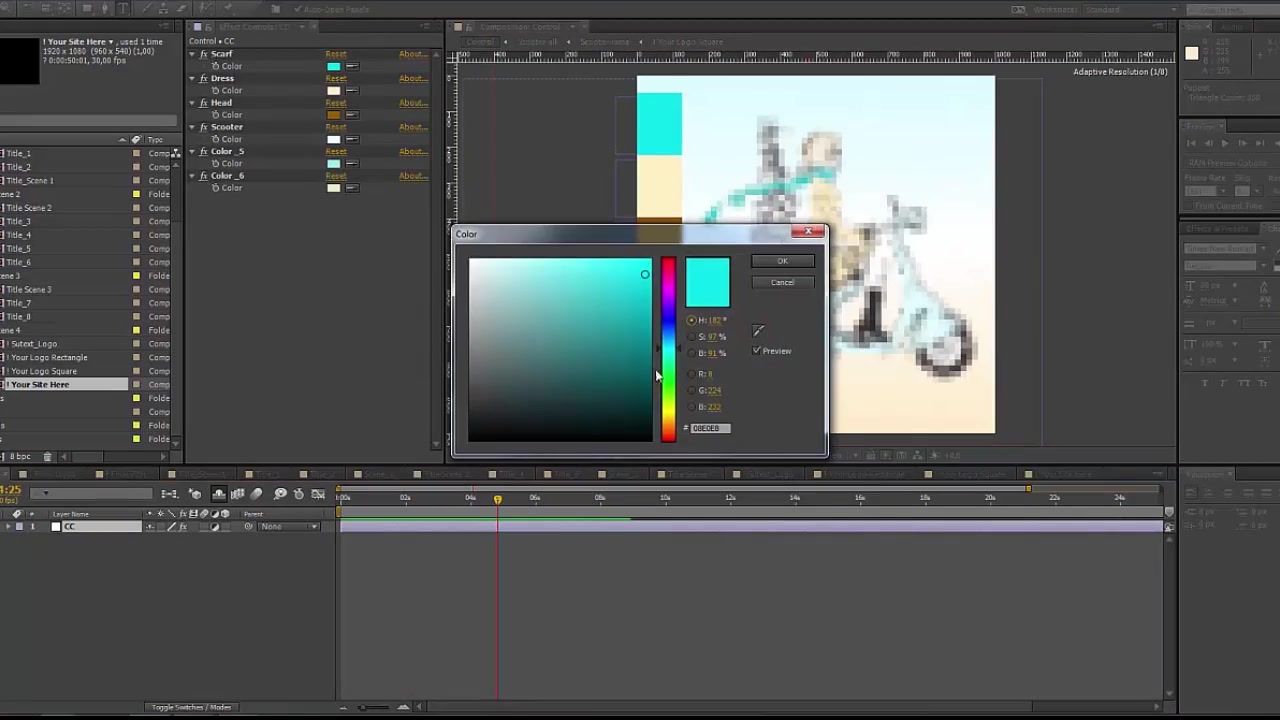Toggle the Preview checkbox
This screenshot has width=1280, height=720.
coord(757,351)
